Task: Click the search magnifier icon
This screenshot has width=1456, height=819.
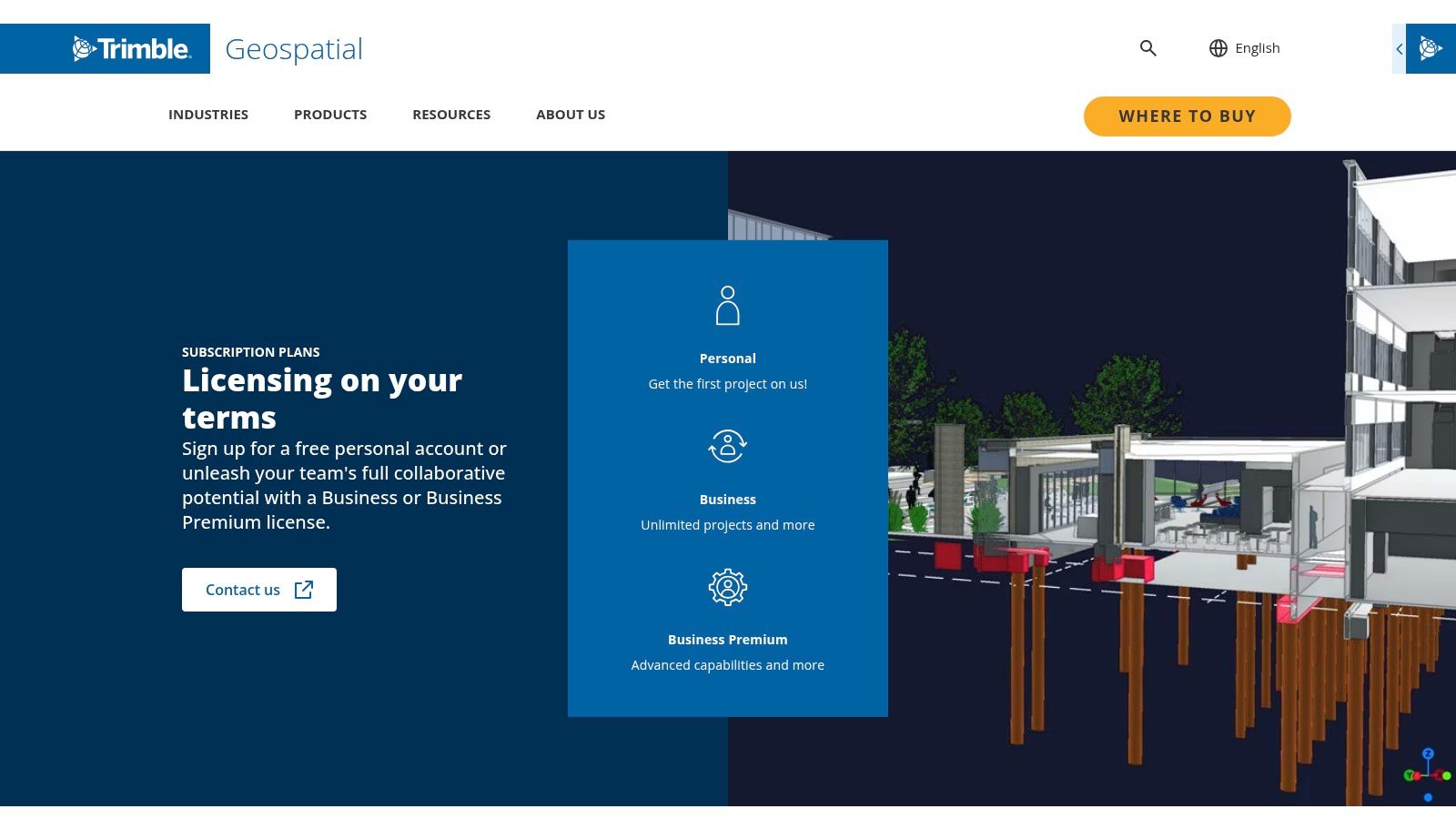Action: point(1148,48)
